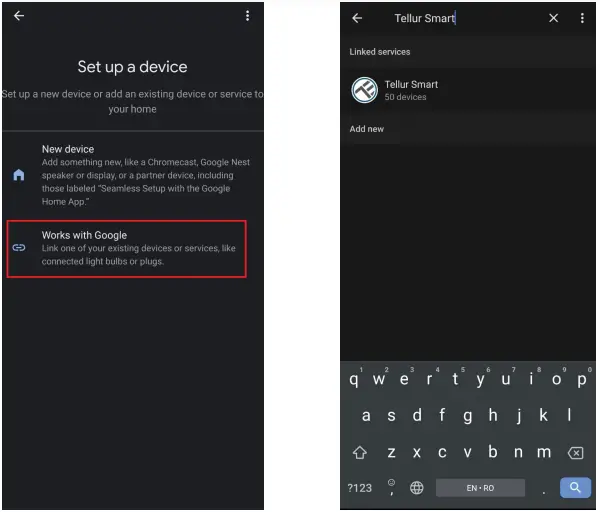
Task: Tap the globe language switch key
Action: point(417,488)
